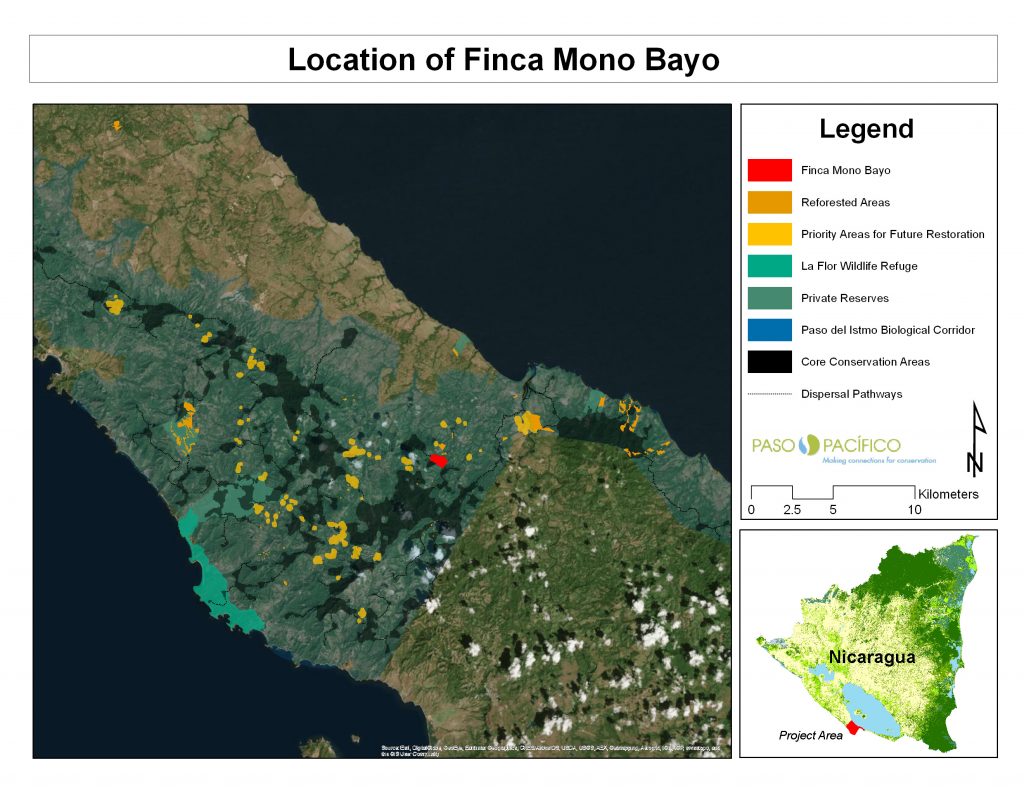Click the blue Paso del Istmo swatch
The height and width of the screenshot is (791, 1024).
769,330
